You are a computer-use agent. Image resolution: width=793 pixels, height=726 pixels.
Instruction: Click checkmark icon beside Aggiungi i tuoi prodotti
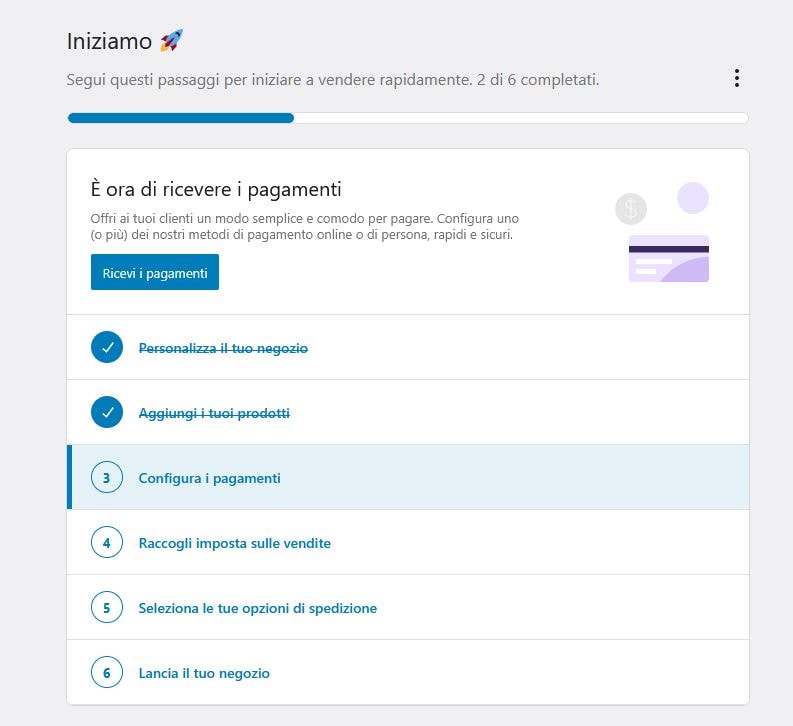pos(107,412)
